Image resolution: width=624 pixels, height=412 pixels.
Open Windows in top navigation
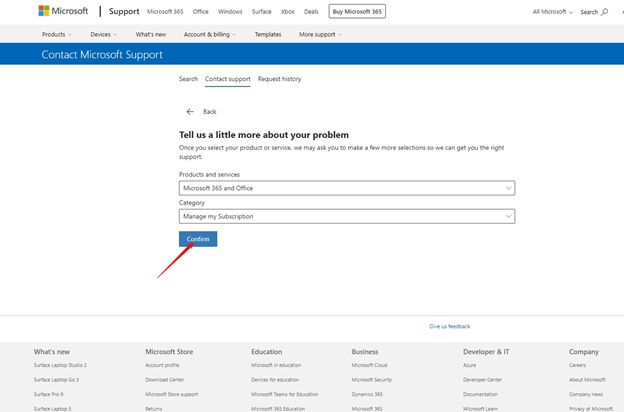point(230,12)
